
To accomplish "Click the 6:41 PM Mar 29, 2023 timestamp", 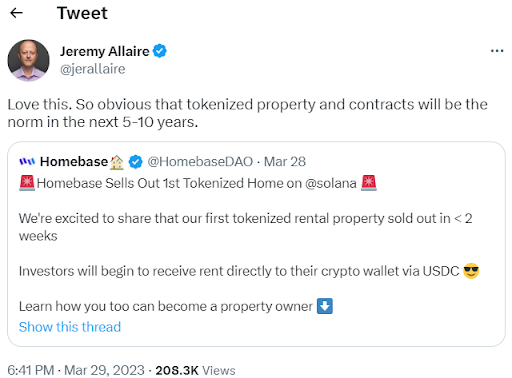I will 76,370.
